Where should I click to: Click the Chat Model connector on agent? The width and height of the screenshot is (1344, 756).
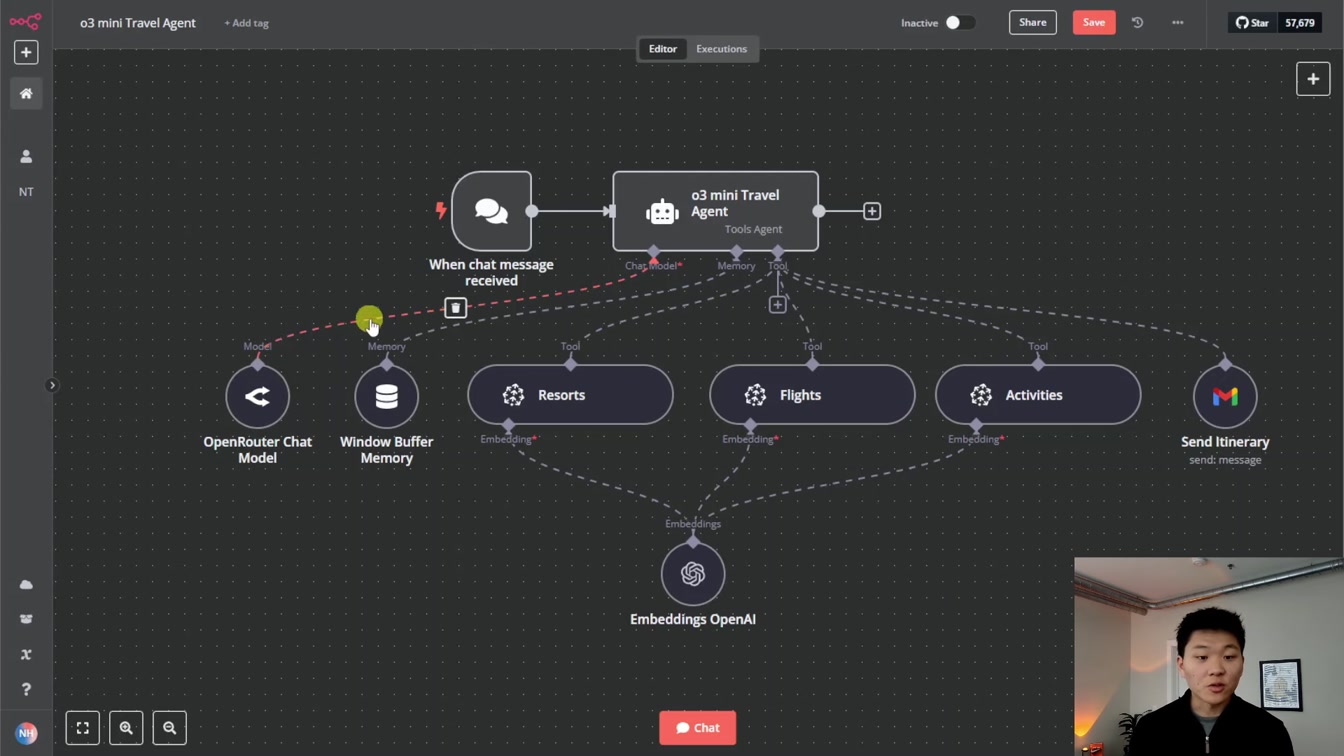[654, 252]
